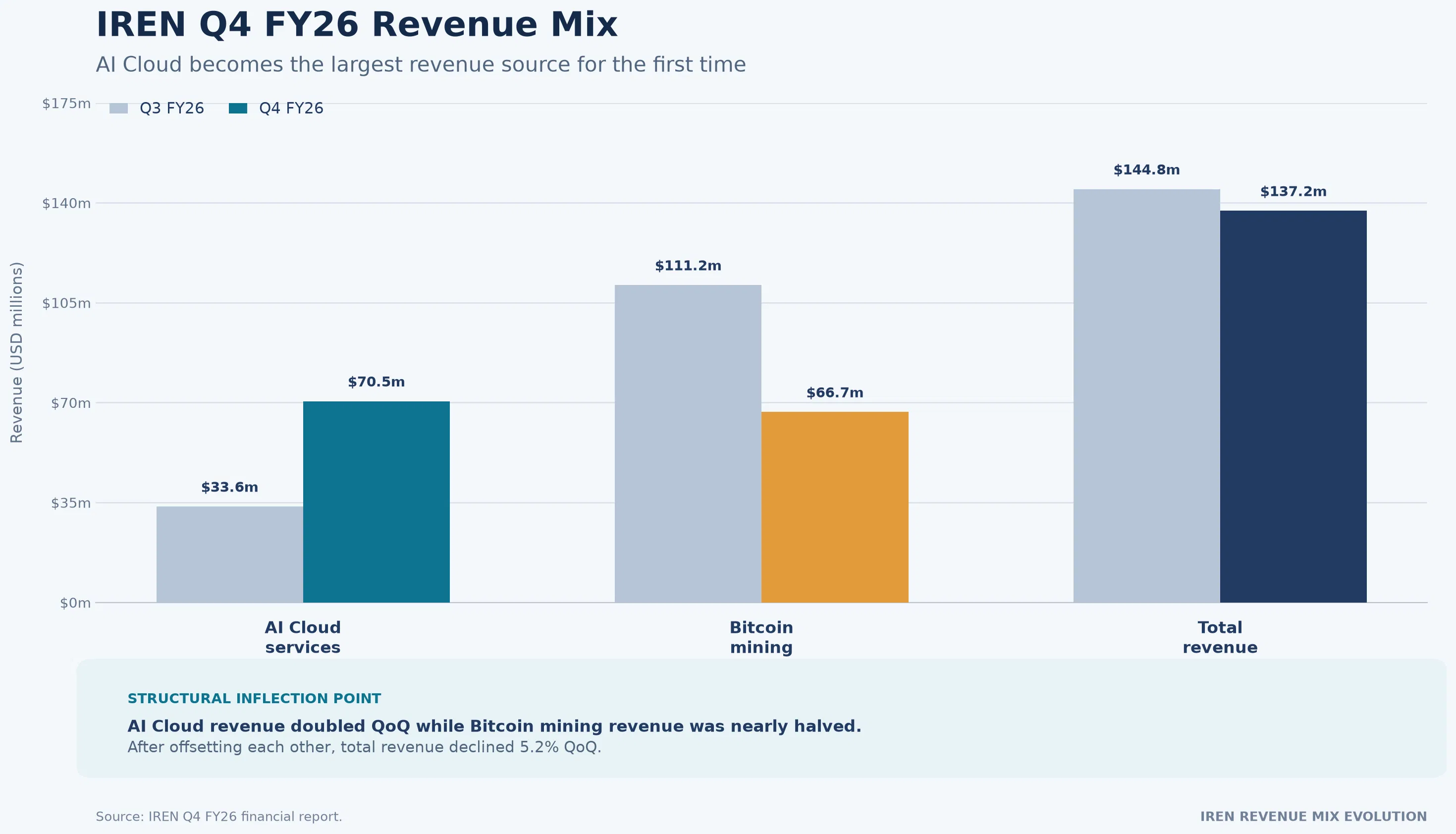Image resolution: width=1456 pixels, height=834 pixels.
Task: Click the Q3 FY26 legend color swatch
Action: tap(118, 108)
